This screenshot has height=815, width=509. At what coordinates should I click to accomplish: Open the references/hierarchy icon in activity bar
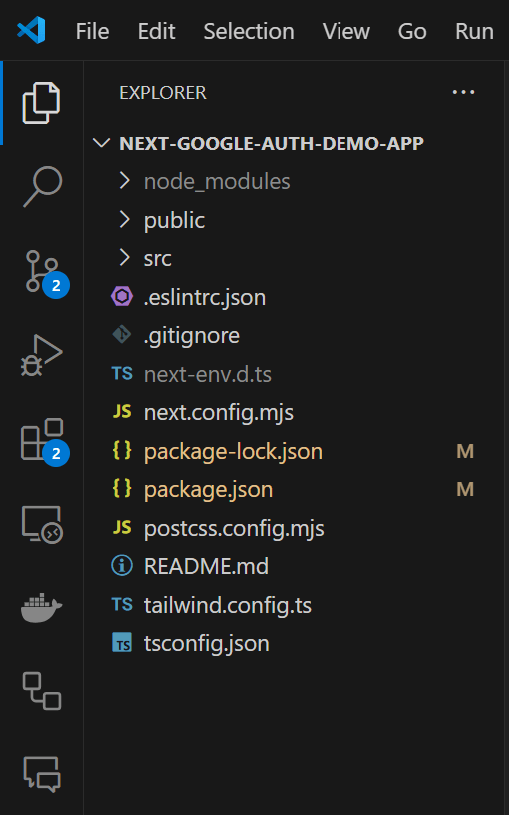42,691
